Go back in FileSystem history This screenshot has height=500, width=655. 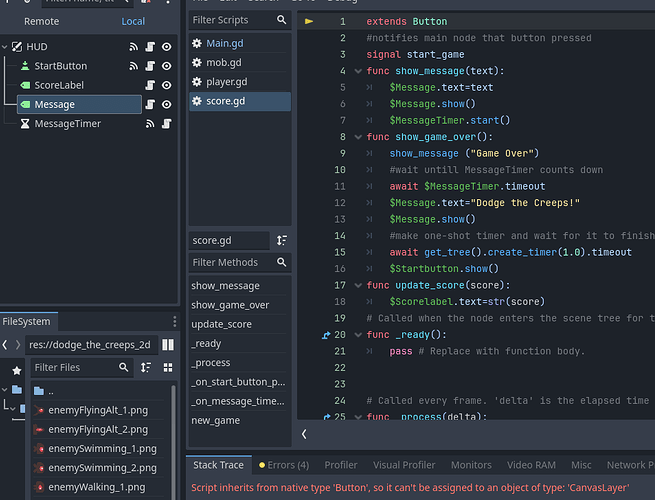coord(5,345)
